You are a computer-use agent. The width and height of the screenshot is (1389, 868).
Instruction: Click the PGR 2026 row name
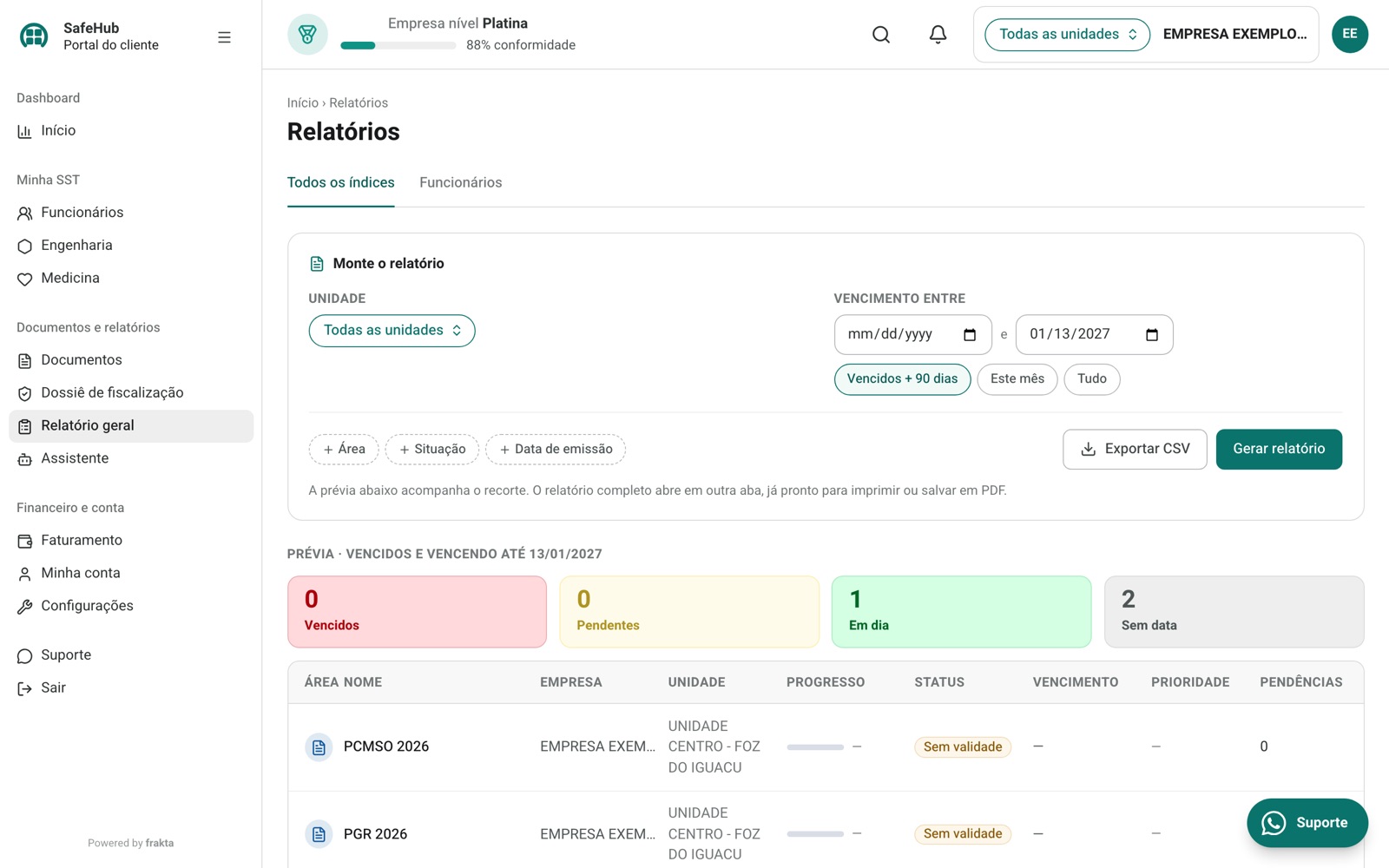click(x=375, y=834)
